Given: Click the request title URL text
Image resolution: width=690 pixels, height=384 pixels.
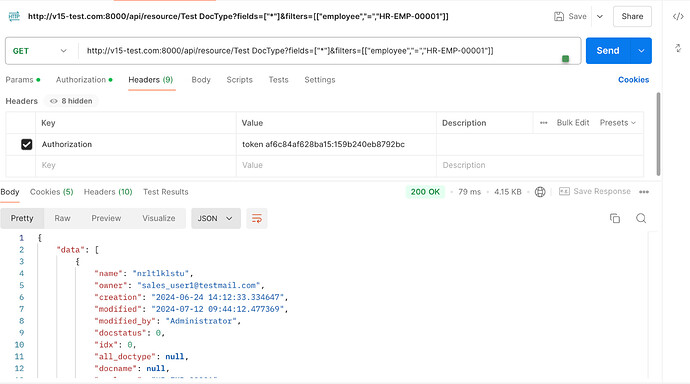Looking at the screenshot, I should (x=238, y=16).
